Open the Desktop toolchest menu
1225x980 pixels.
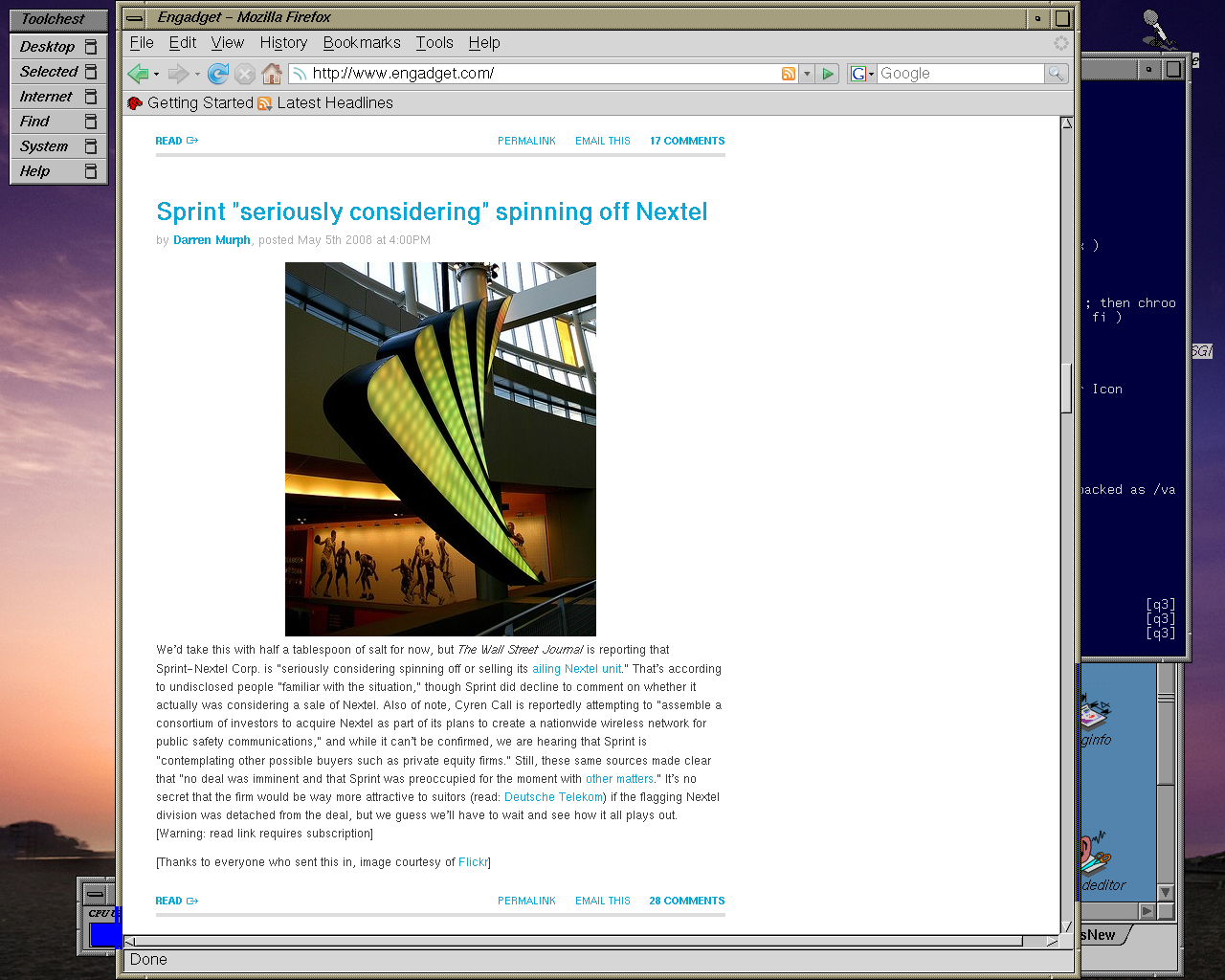[58, 47]
